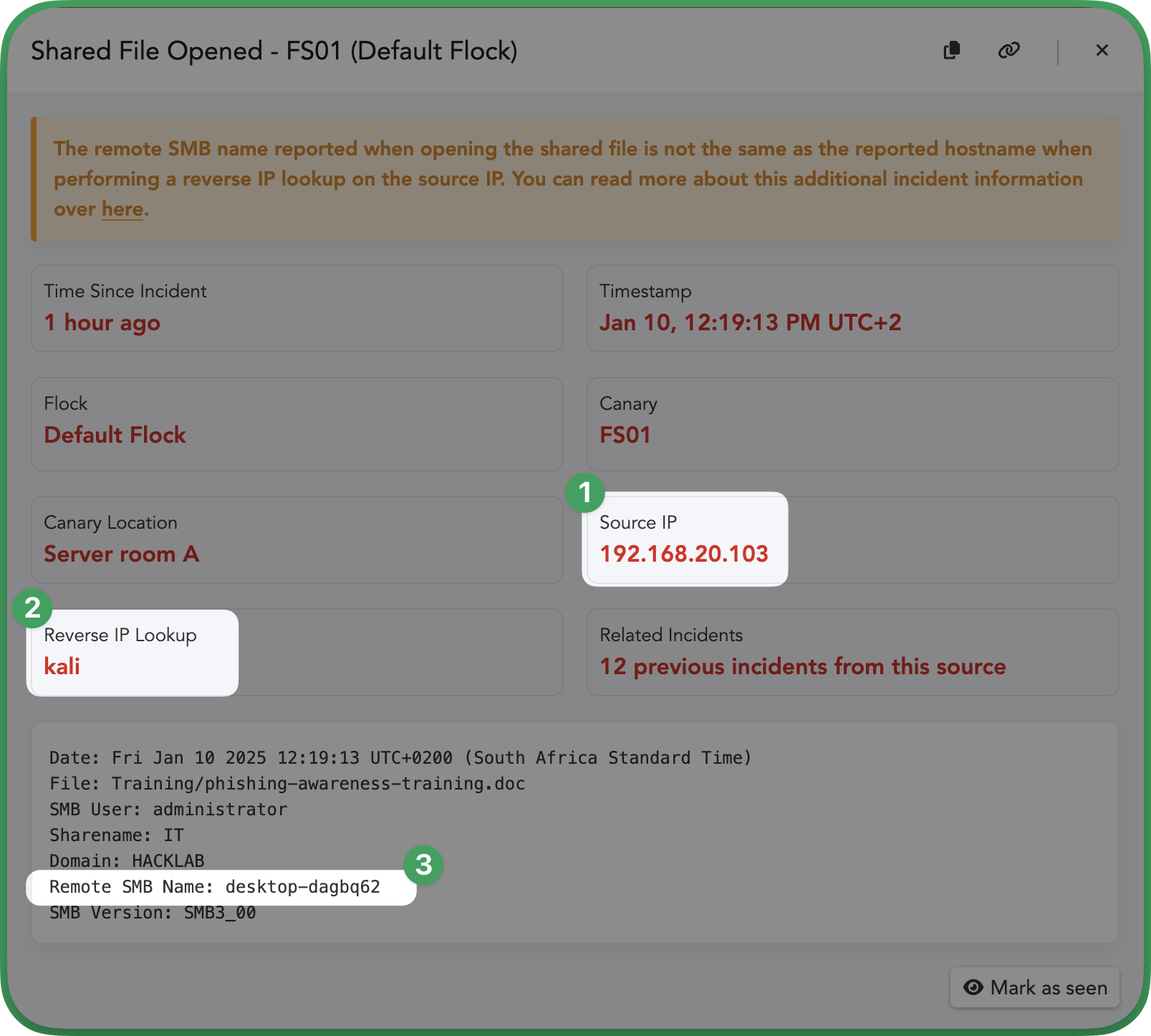Click the Timestamp Jan 10, 12:19:13 PM UTC+2
Viewport: 1151px width, 1036px height.
751,322
